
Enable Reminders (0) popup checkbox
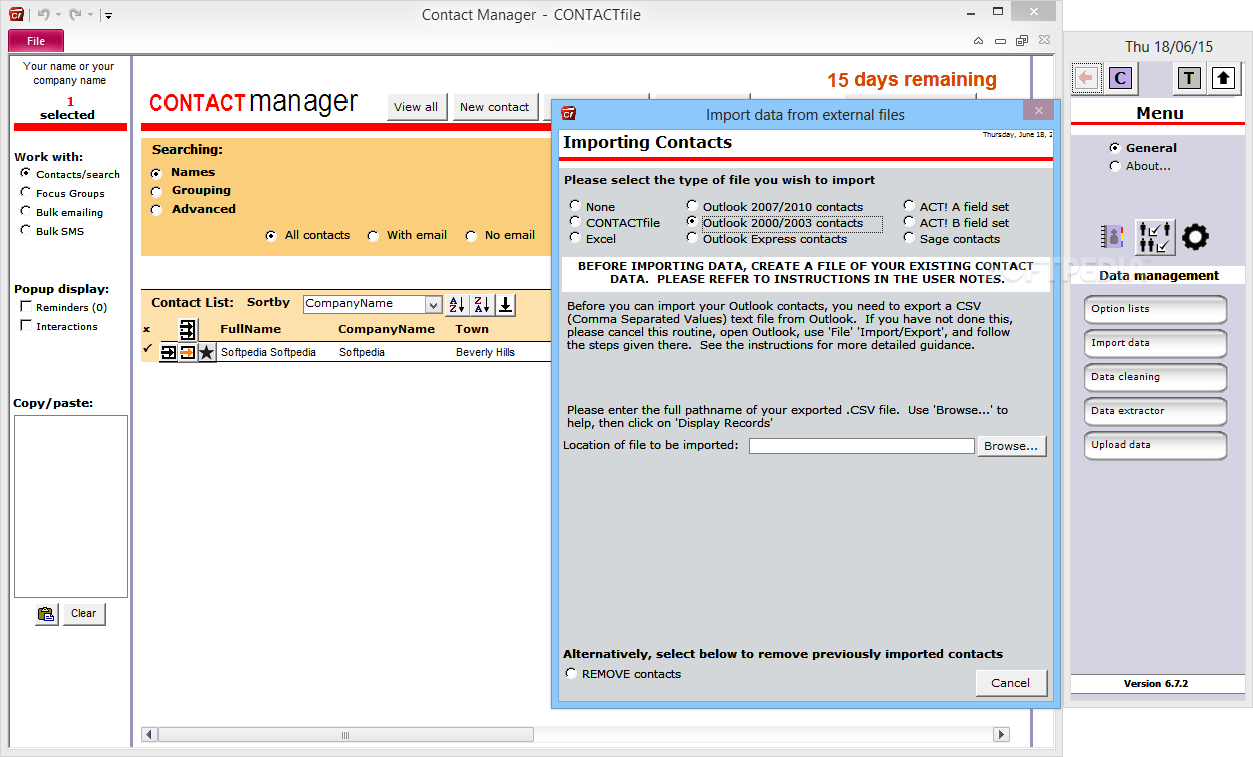pos(26,307)
